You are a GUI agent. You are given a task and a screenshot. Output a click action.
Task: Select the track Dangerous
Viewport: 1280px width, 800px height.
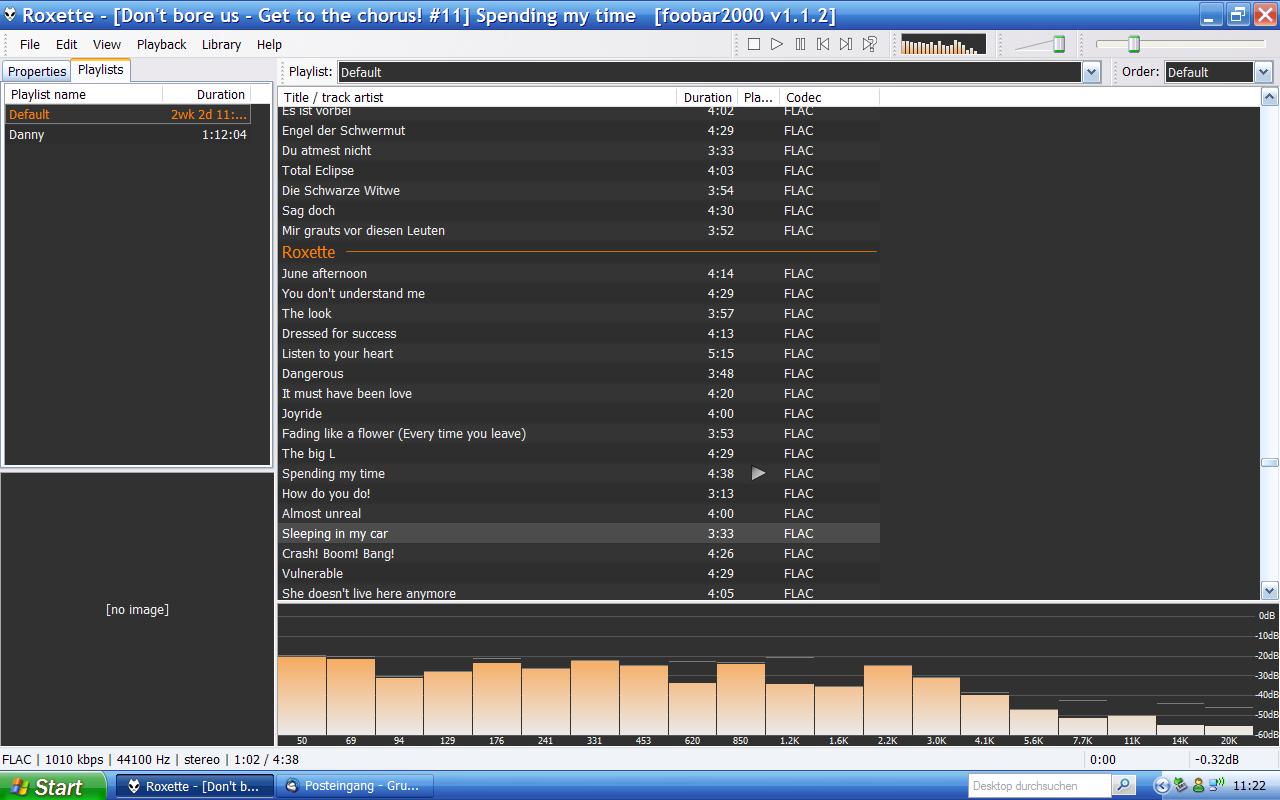[x=579, y=373]
